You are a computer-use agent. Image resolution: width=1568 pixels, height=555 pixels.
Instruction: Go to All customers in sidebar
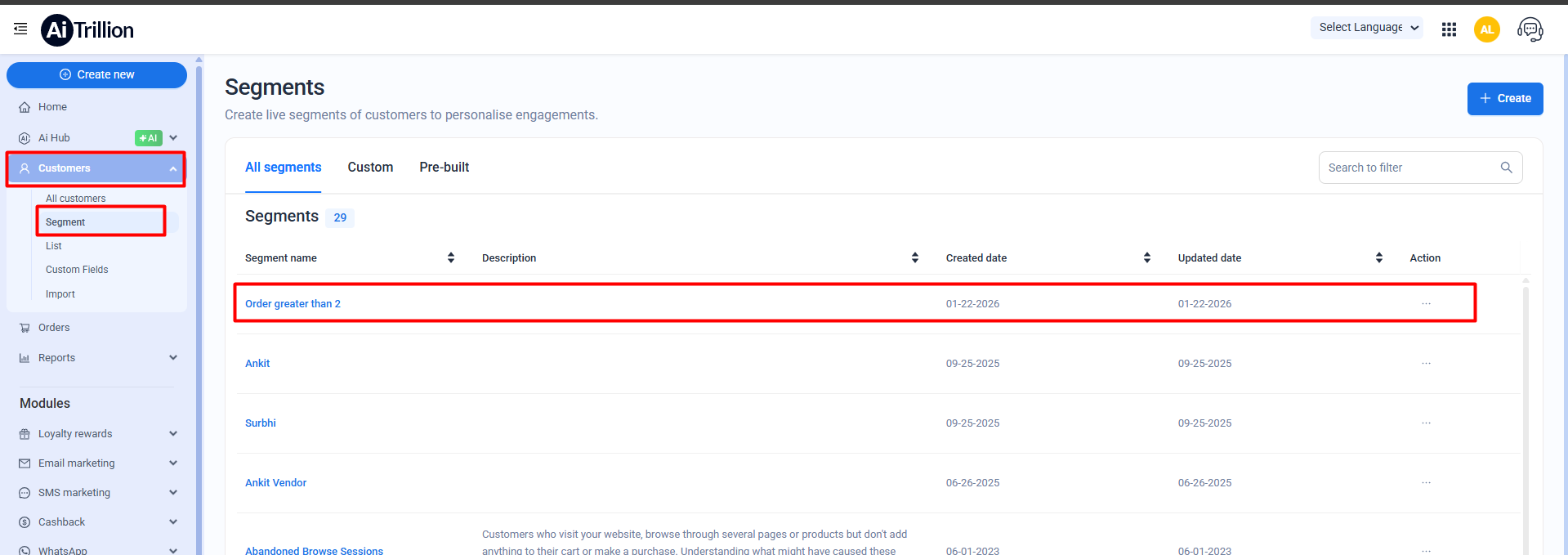tap(76, 199)
